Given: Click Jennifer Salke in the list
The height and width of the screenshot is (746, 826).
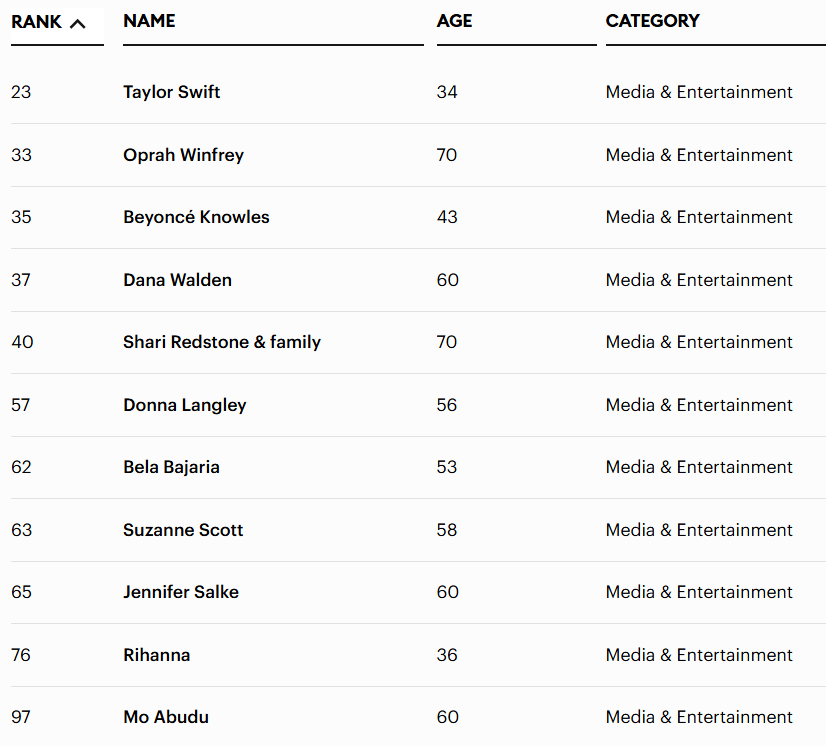Looking at the screenshot, I should click(x=181, y=592).
